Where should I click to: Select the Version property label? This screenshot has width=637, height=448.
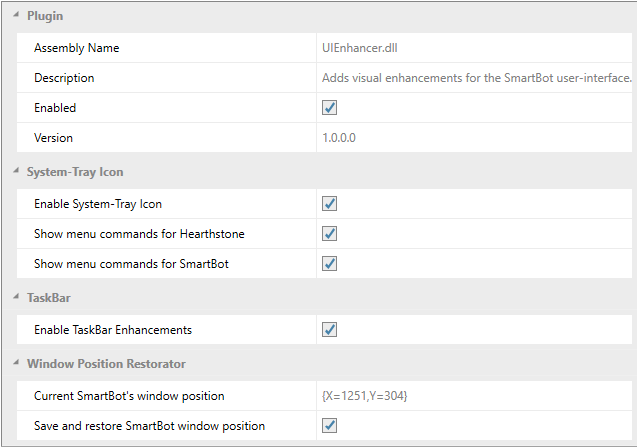click(x=54, y=138)
